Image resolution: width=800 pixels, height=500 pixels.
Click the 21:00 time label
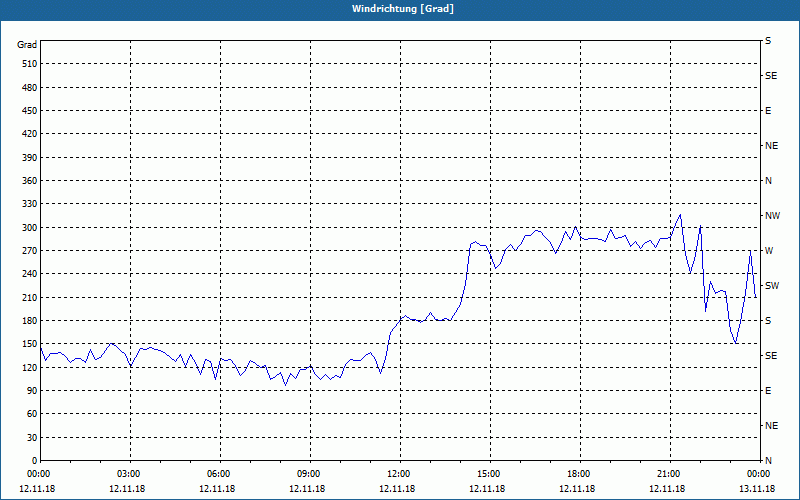pyautogui.click(x=670, y=474)
